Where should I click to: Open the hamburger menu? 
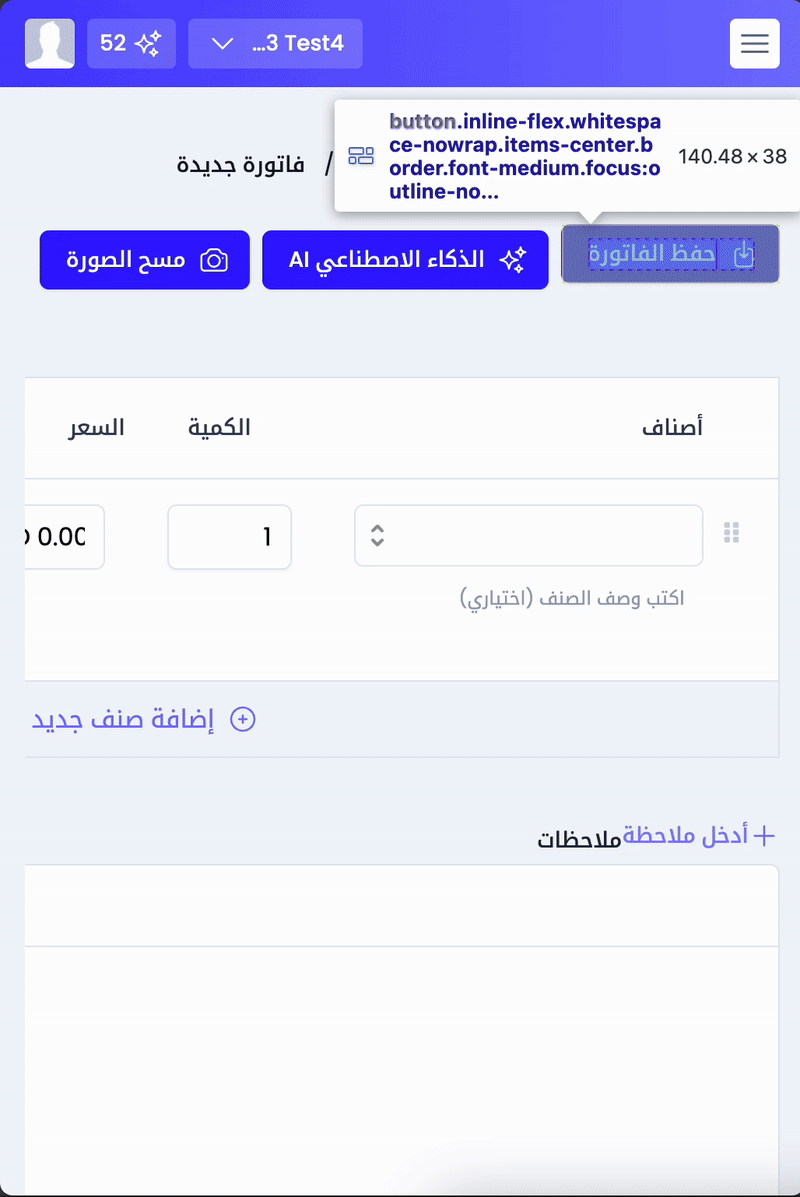754,44
